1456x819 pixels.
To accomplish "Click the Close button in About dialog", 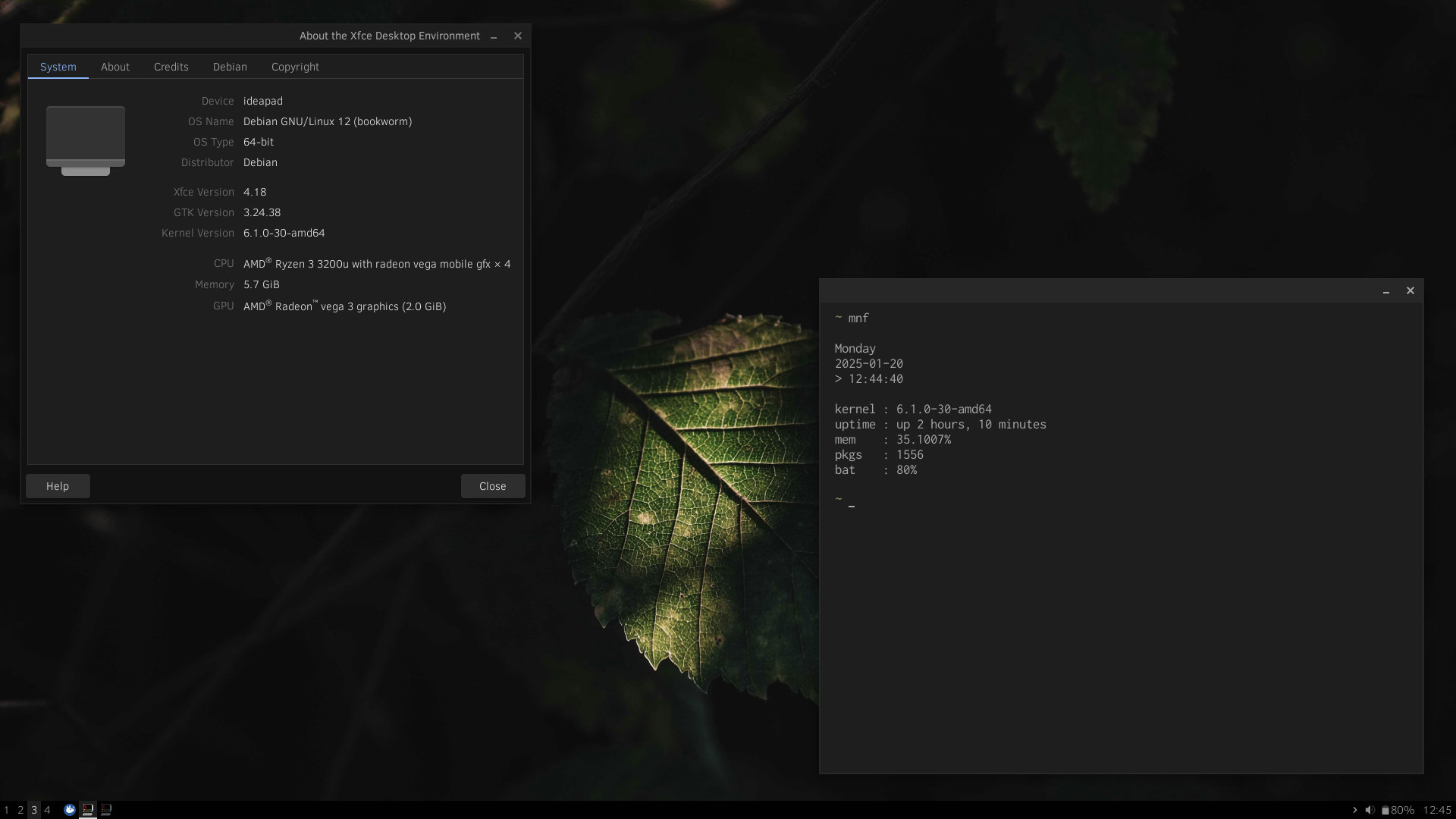I will pyautogui.click(x=493, y=486).
